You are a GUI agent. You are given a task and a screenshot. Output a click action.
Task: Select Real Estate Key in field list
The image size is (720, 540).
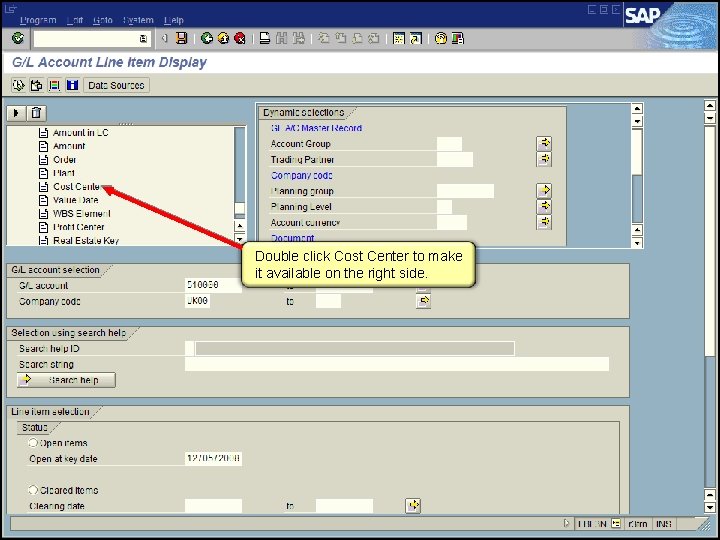[x=86, y=241]
